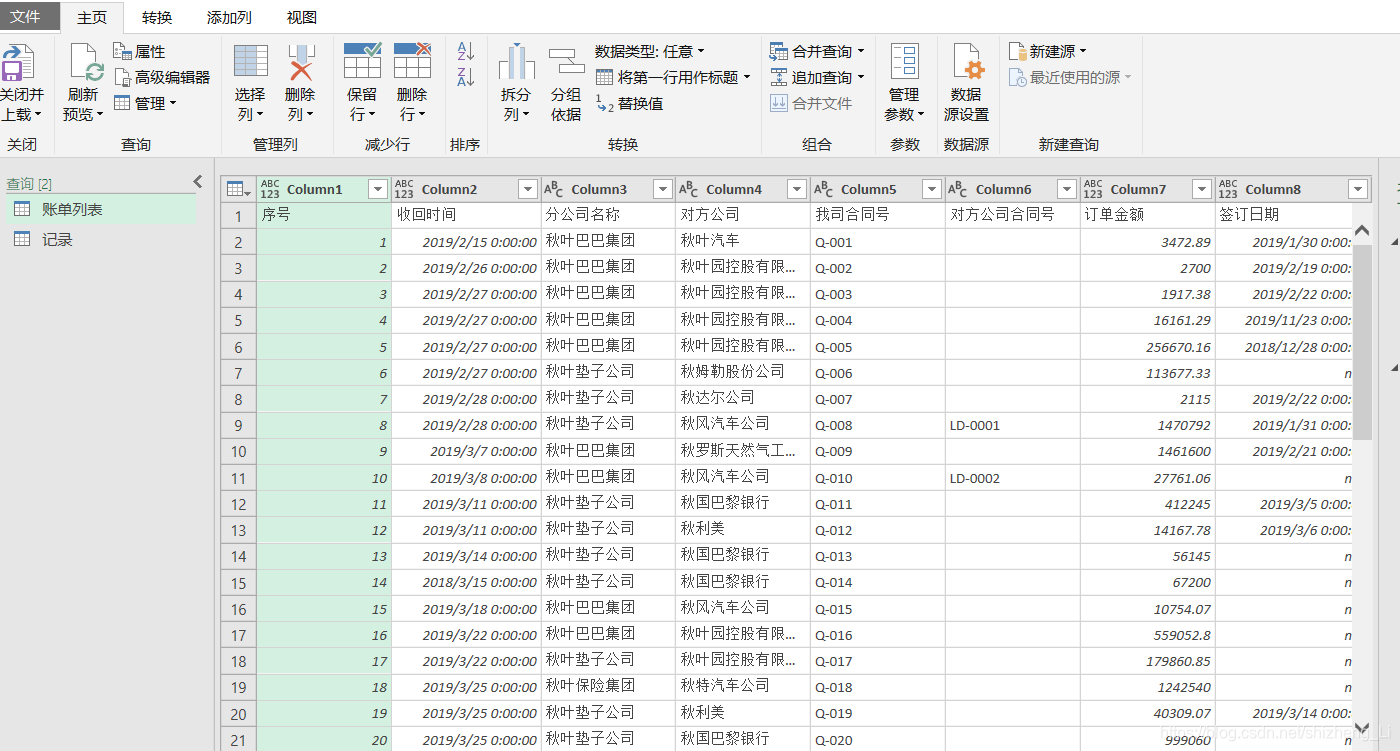Click the 分组依据 (Group By) icon
The image size is (1400, 751).
coord(566,62)
